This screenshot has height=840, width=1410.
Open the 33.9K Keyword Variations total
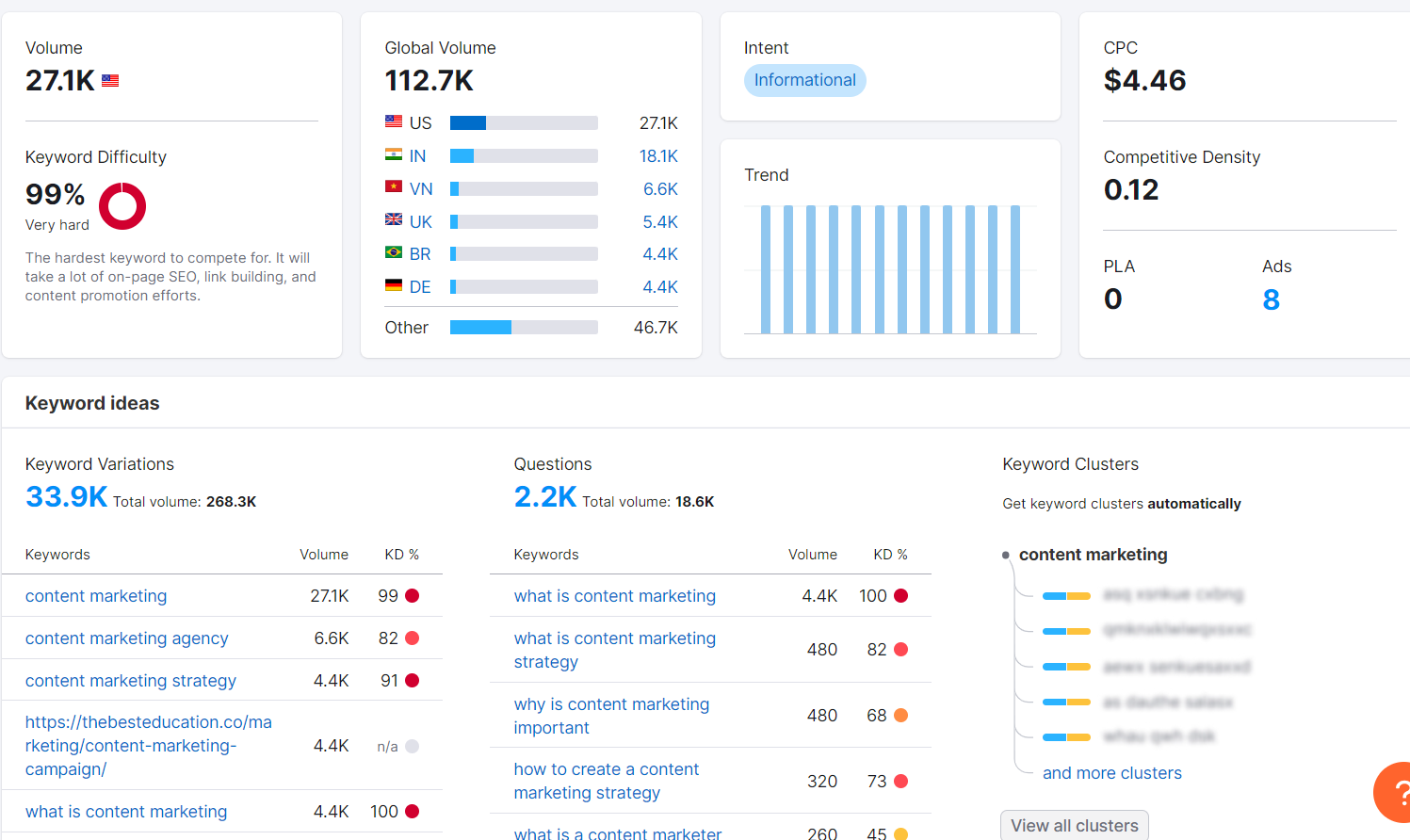[x=66, y=496]
